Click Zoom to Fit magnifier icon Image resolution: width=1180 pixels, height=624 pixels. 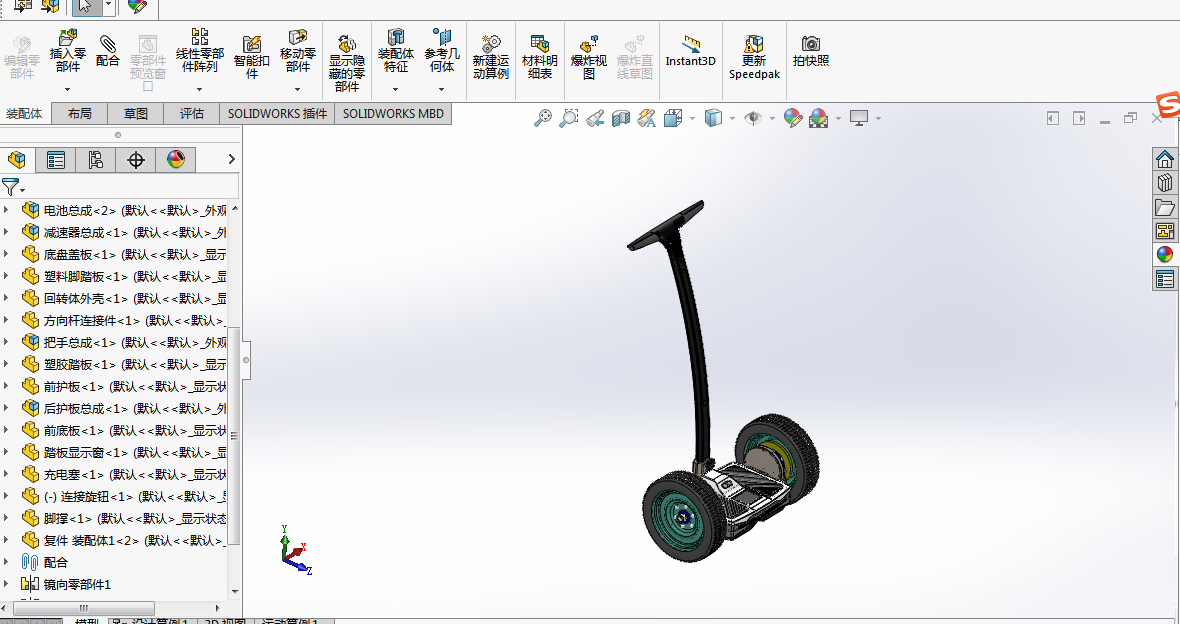543,118
